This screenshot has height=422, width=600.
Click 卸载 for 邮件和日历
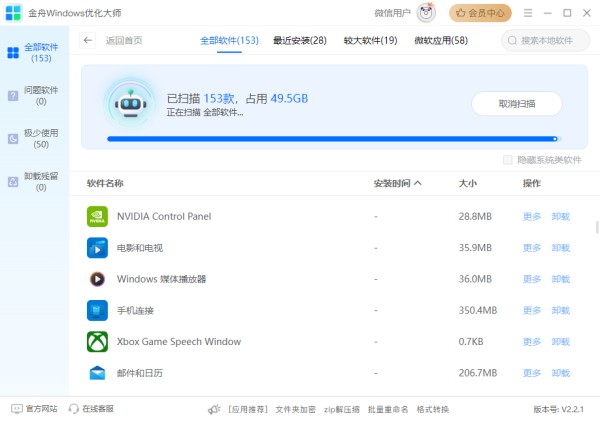[561, 373]
